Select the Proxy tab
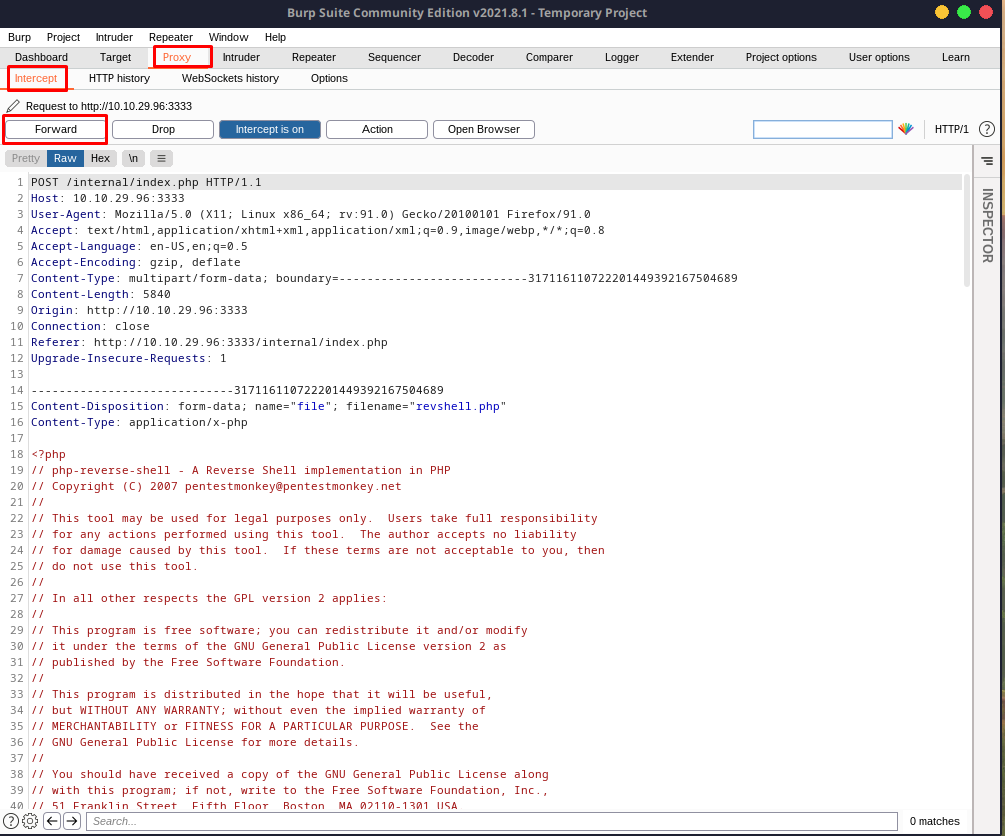Screen dimensions: 1005x836 click(177, 57)
